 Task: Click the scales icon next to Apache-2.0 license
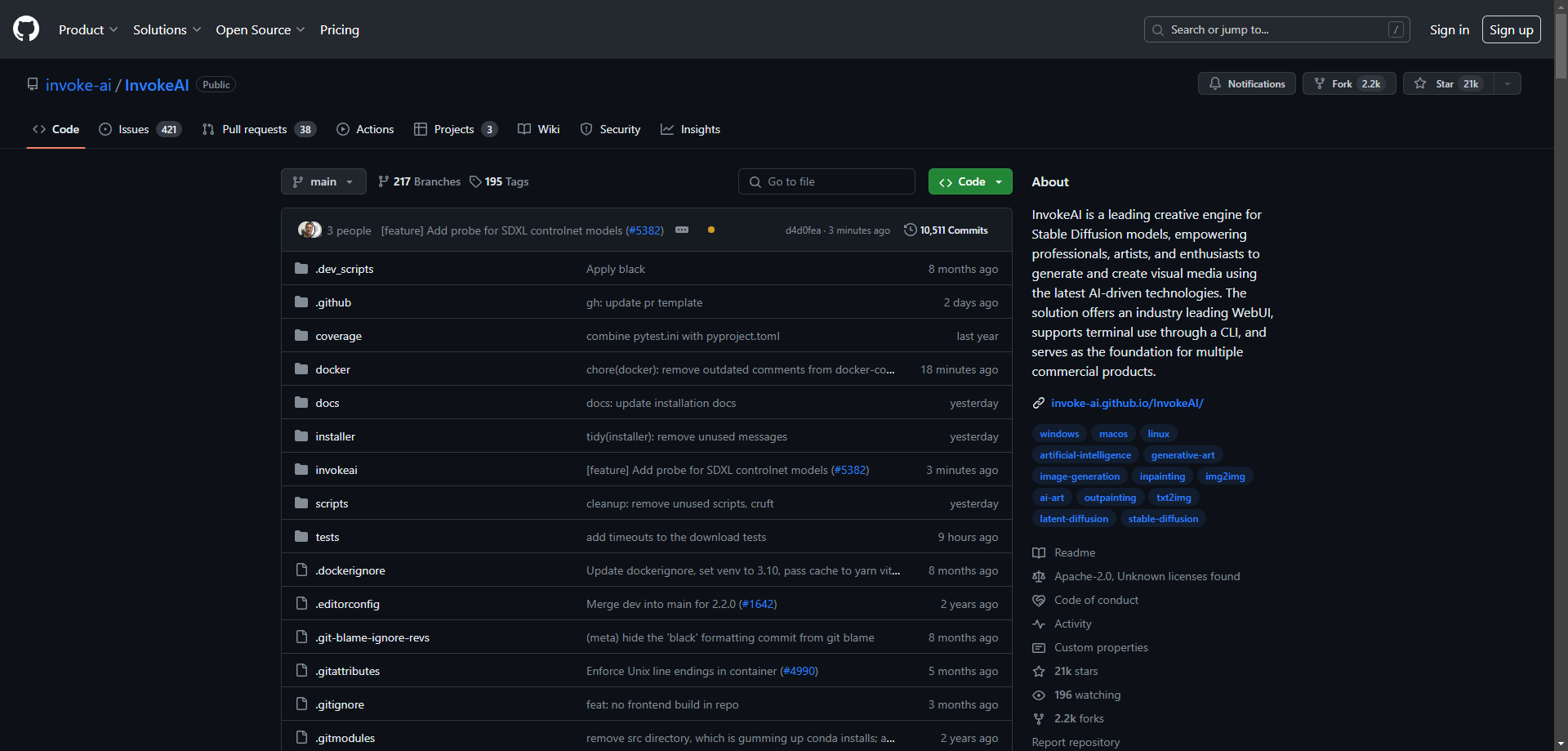point(1039,576)
